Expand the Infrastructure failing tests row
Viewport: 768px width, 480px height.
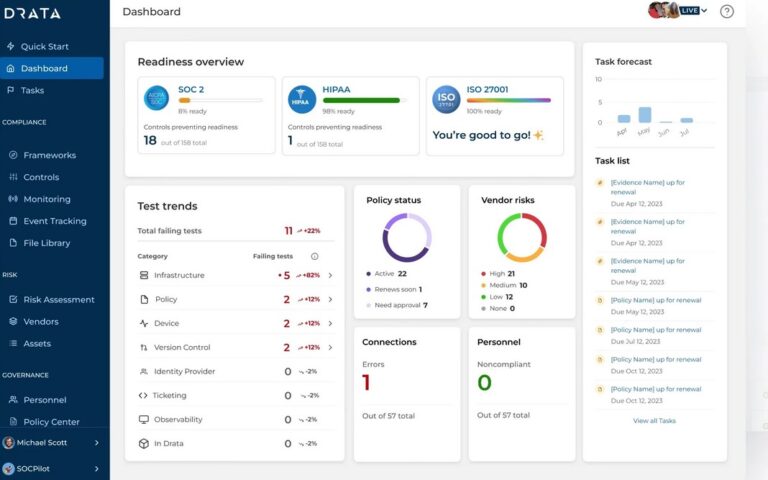(x=330, y=275)
